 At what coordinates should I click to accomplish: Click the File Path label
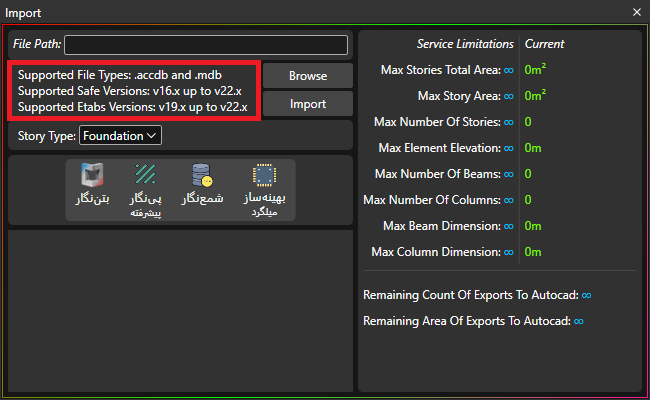[x=37, y=44]
